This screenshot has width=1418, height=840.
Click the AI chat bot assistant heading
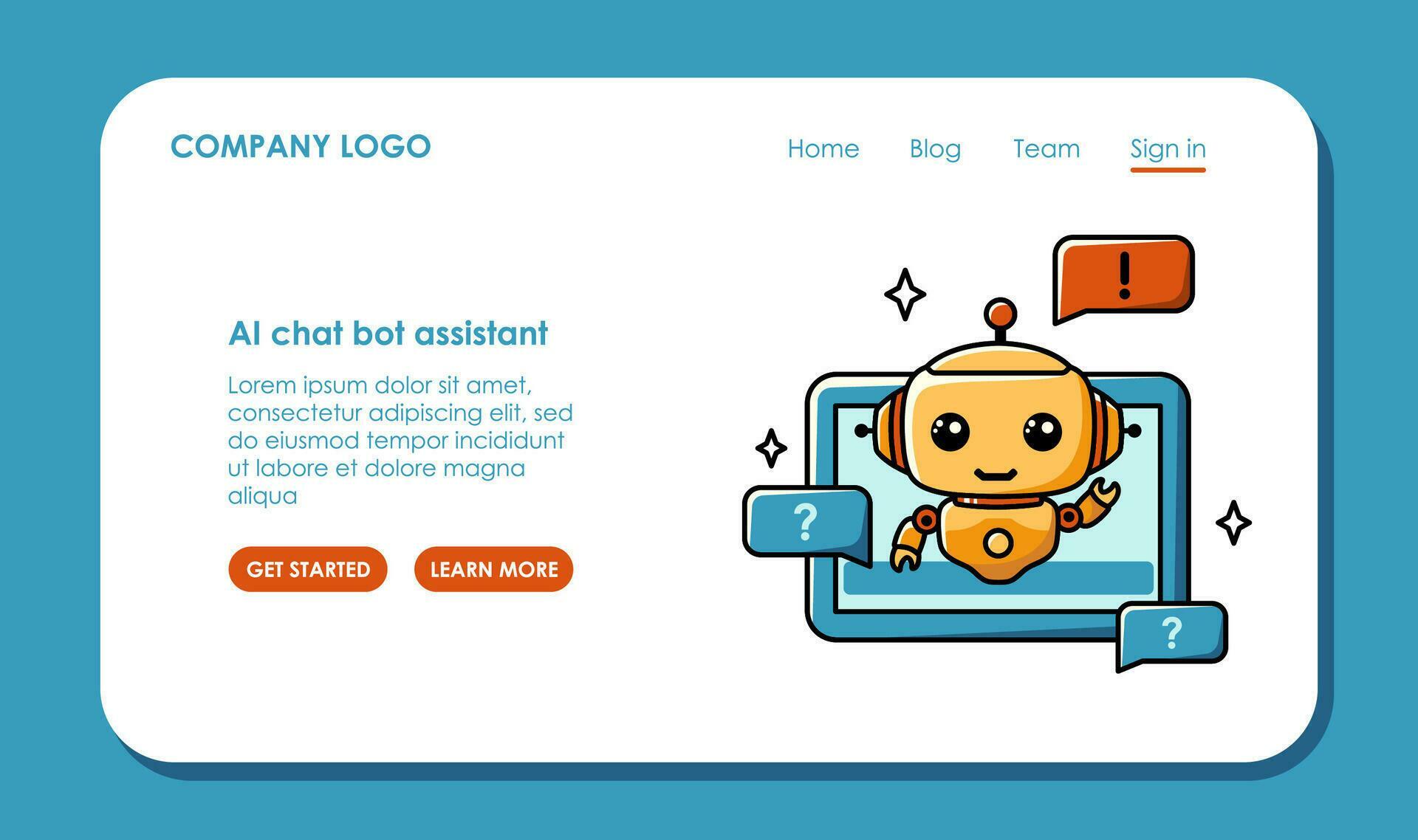388,333
